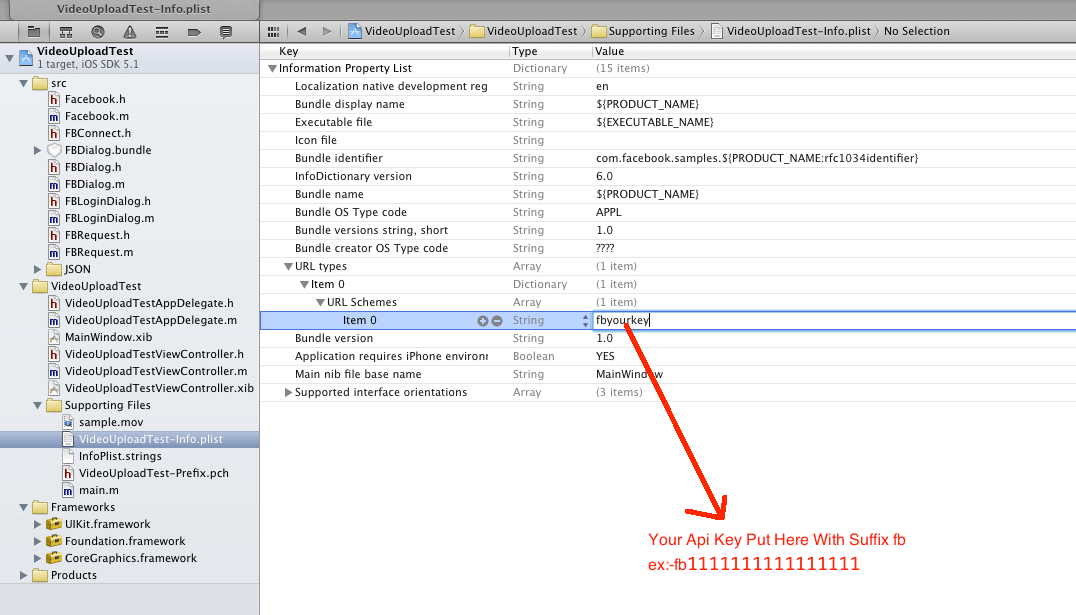This screenshot has width=1076, height=615.
Task: Open the Issue navigator warning icon
Action: 130,32
